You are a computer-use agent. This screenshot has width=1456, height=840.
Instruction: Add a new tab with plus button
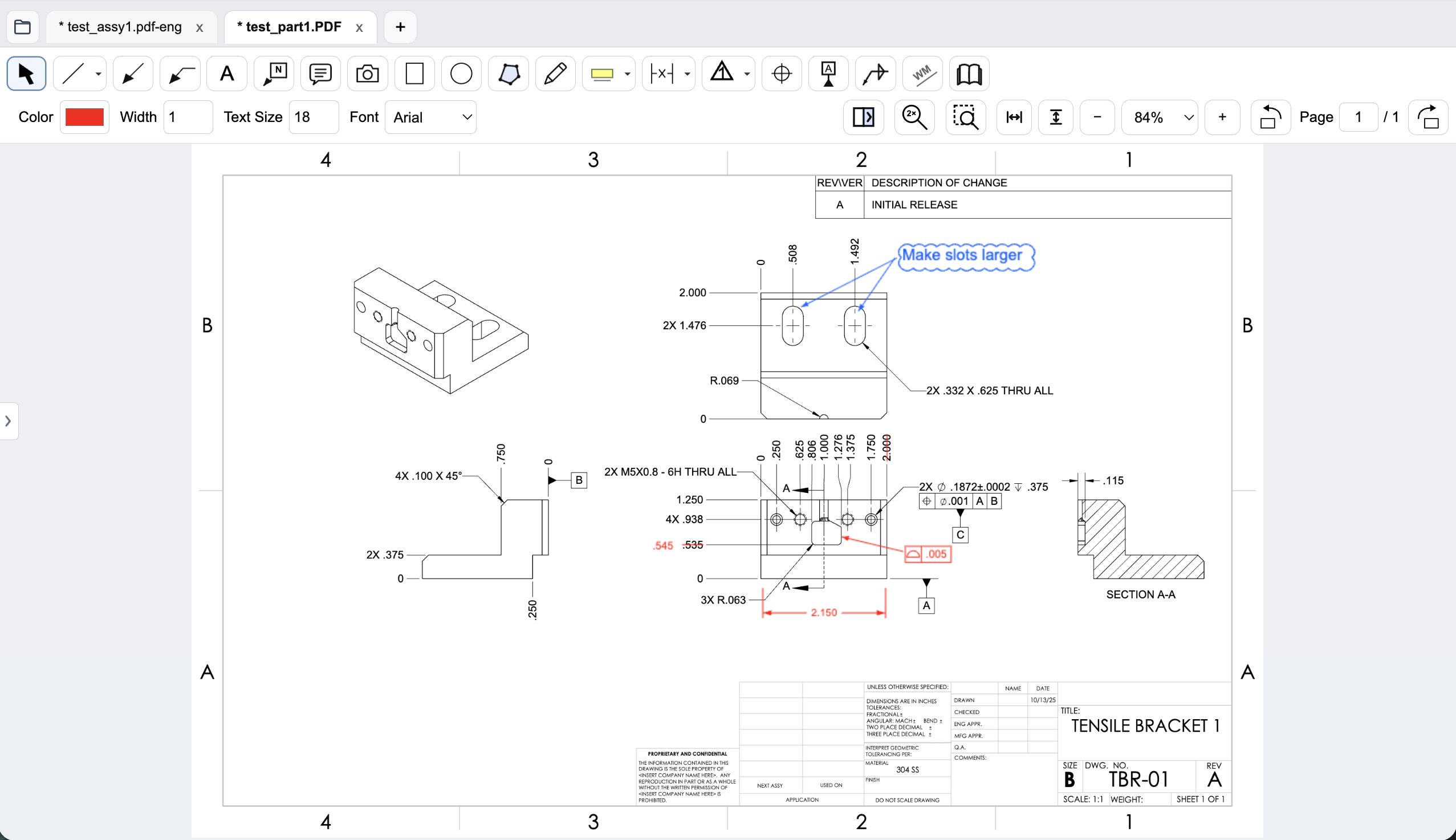400,27
